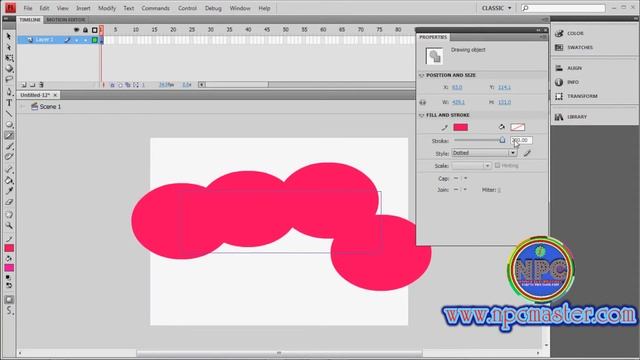Viewport: 640px width, 360px height.
Task: Select the Hand tool
Action: tap(9, 215)
